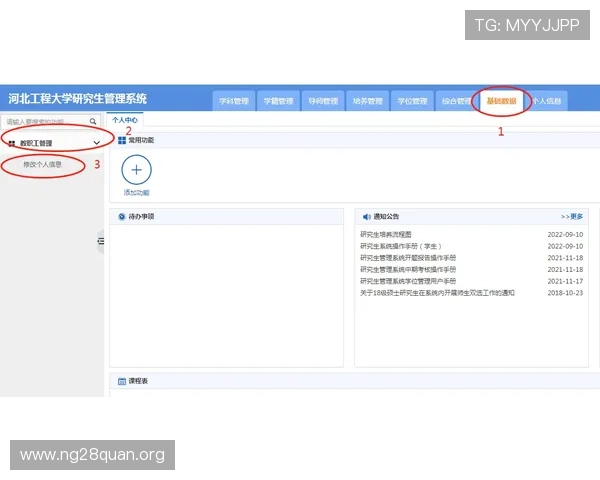This screenshot has width=600, height=480.
Task: Open notice 研究生培养流程图
Action: (386, 234)
